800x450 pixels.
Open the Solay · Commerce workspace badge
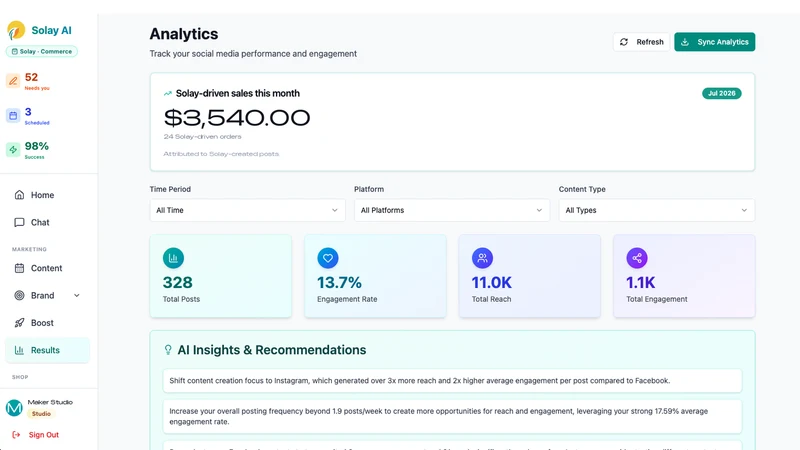click(42, 52)
